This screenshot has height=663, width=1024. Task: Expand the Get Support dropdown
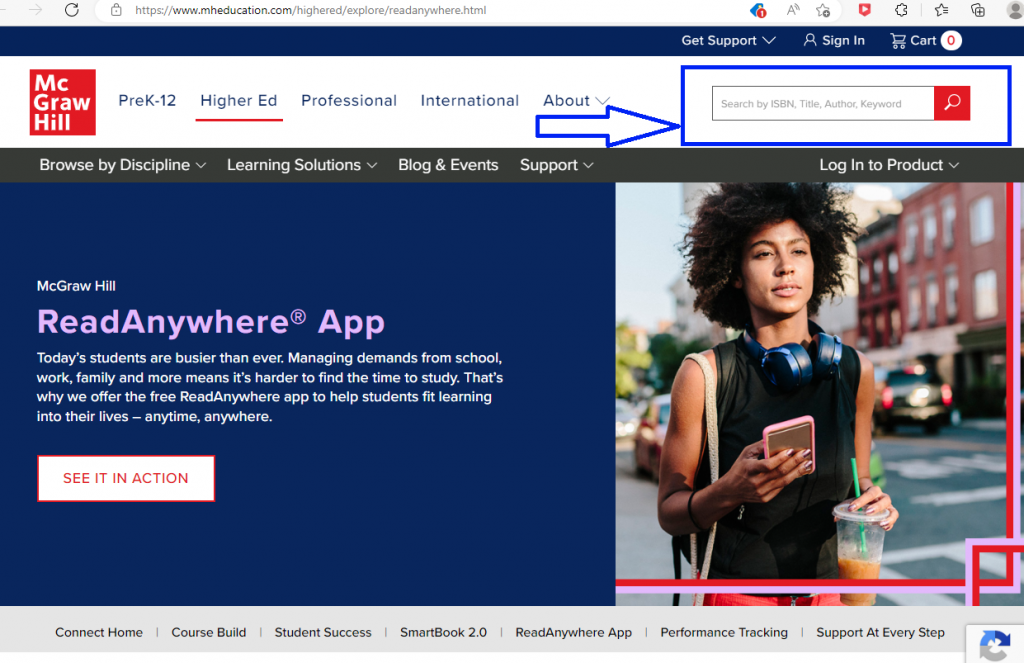pos(728,41)
